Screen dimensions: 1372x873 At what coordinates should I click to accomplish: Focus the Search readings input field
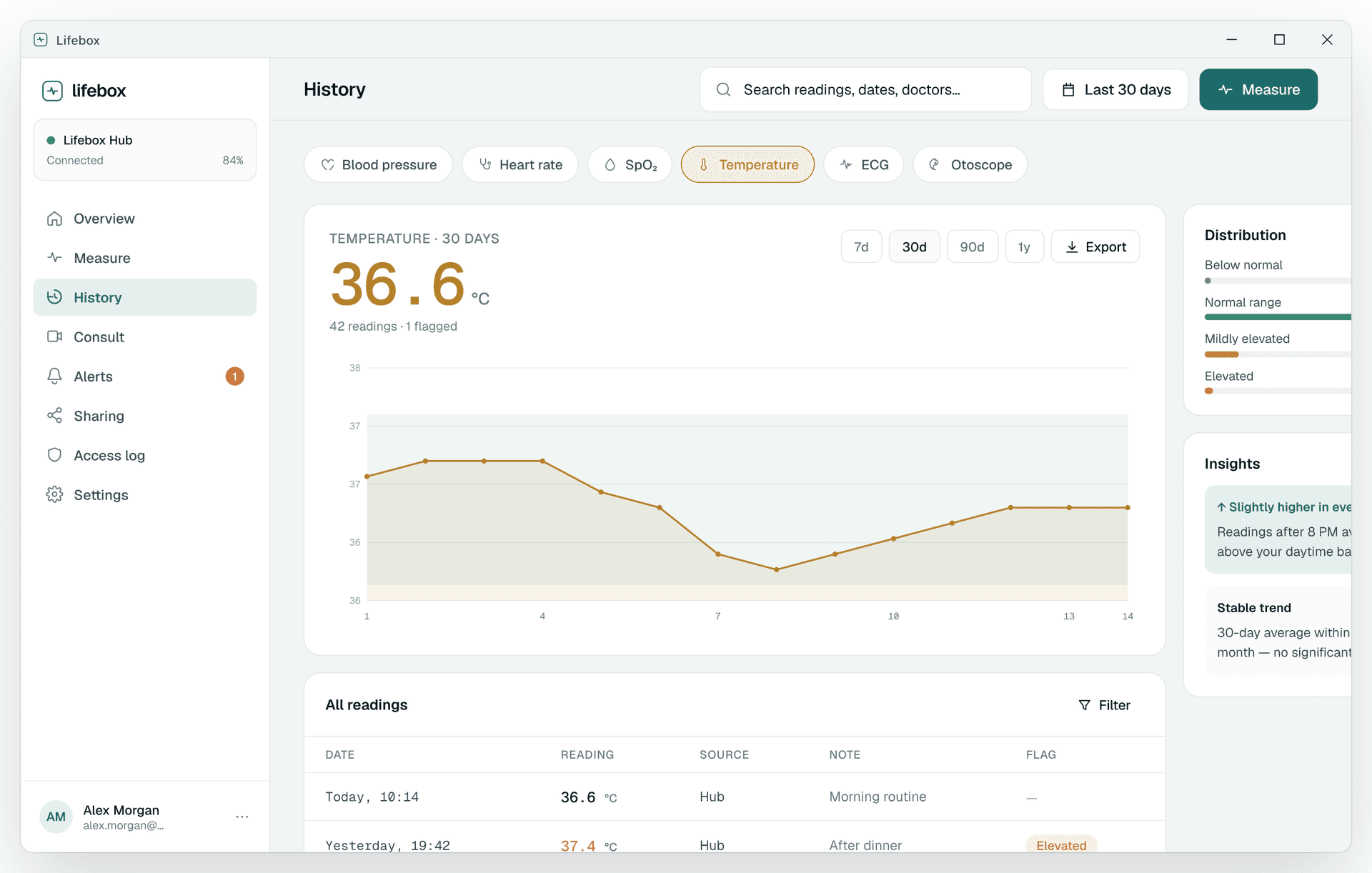tap(865, 89)
